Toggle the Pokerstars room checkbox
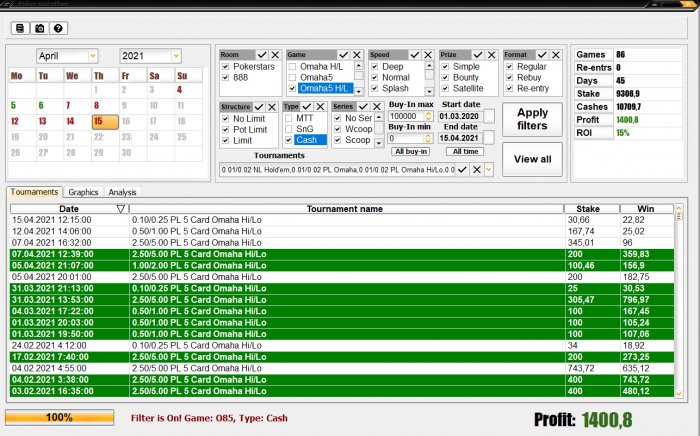700x436 pixels. pyautogui.click(x=225, y=66)
